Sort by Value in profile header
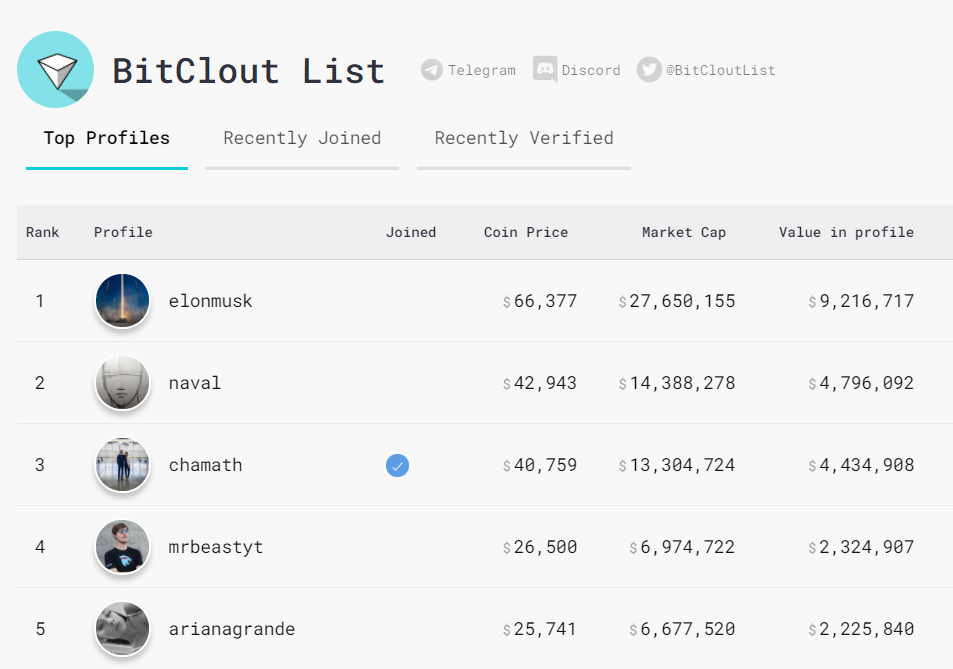The width and height of the screenshot is (953, 669). click(x=846, y=232)
